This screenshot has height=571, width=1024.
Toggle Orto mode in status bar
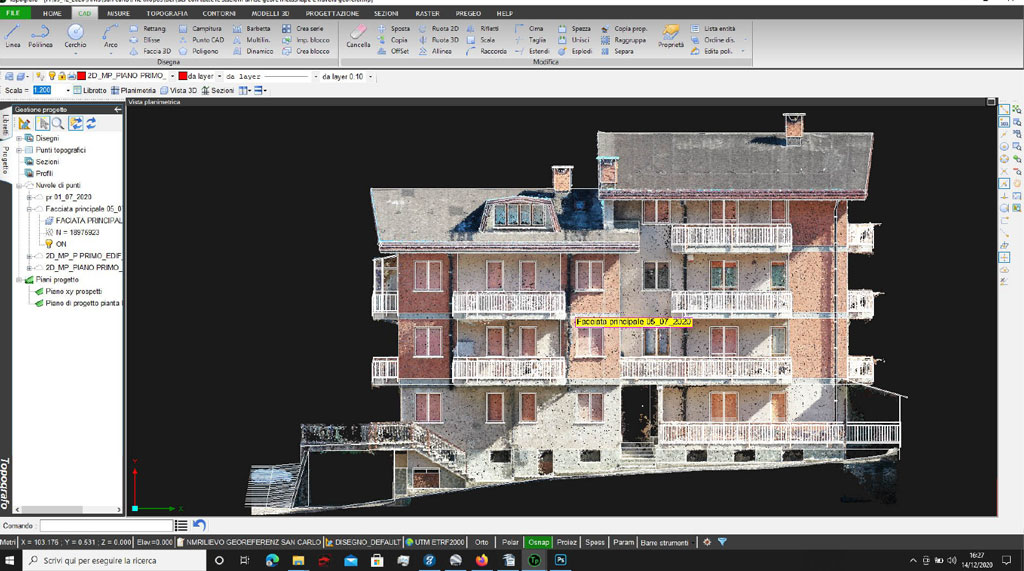tap(482, 542)
